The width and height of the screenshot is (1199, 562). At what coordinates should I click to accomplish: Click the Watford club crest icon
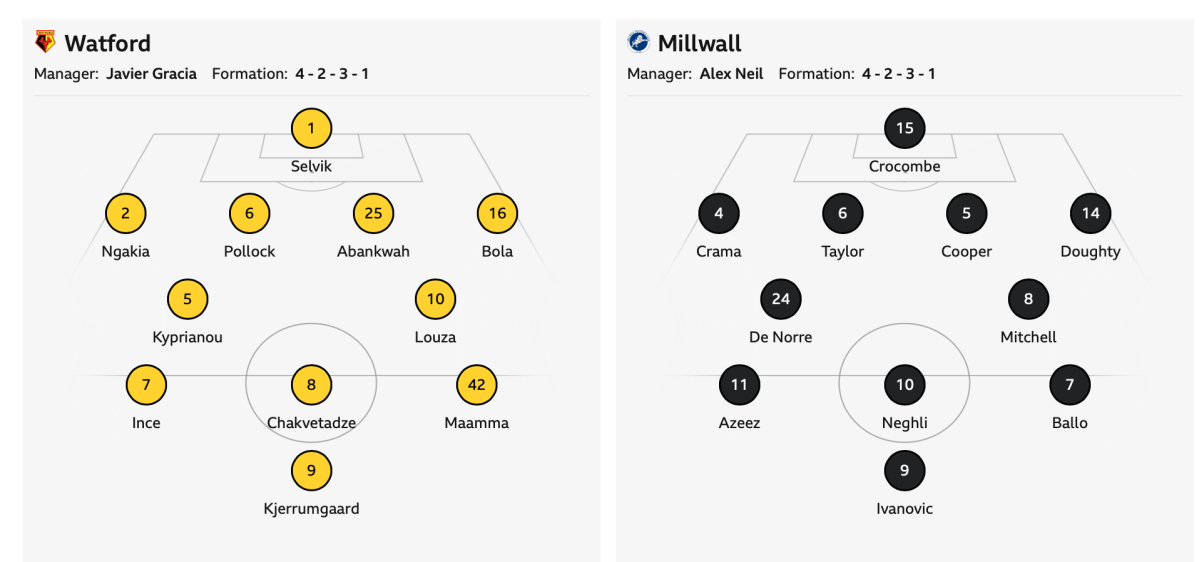[45, 42]
